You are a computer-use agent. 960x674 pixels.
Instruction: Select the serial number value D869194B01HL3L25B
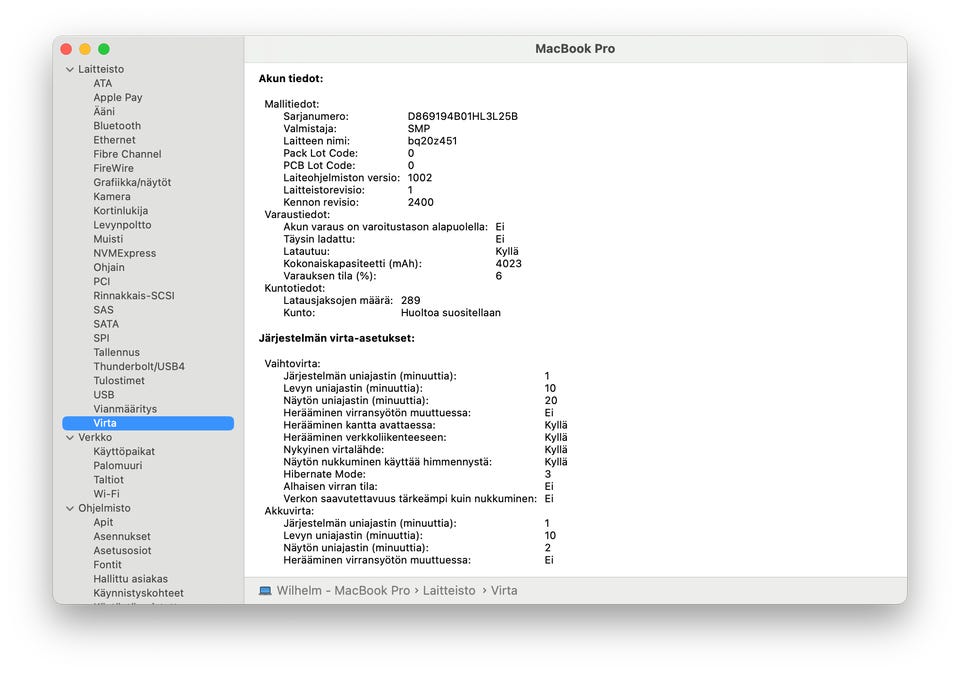click(x=463, y=116)
